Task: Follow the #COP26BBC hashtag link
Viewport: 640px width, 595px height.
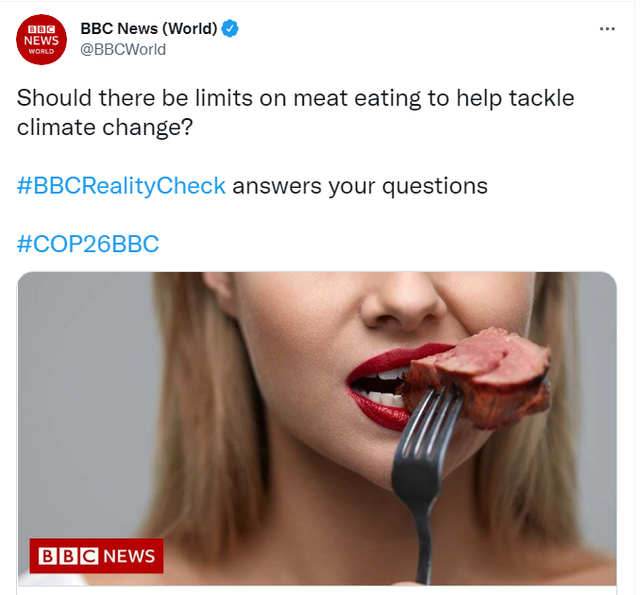Action: point(88,244)
